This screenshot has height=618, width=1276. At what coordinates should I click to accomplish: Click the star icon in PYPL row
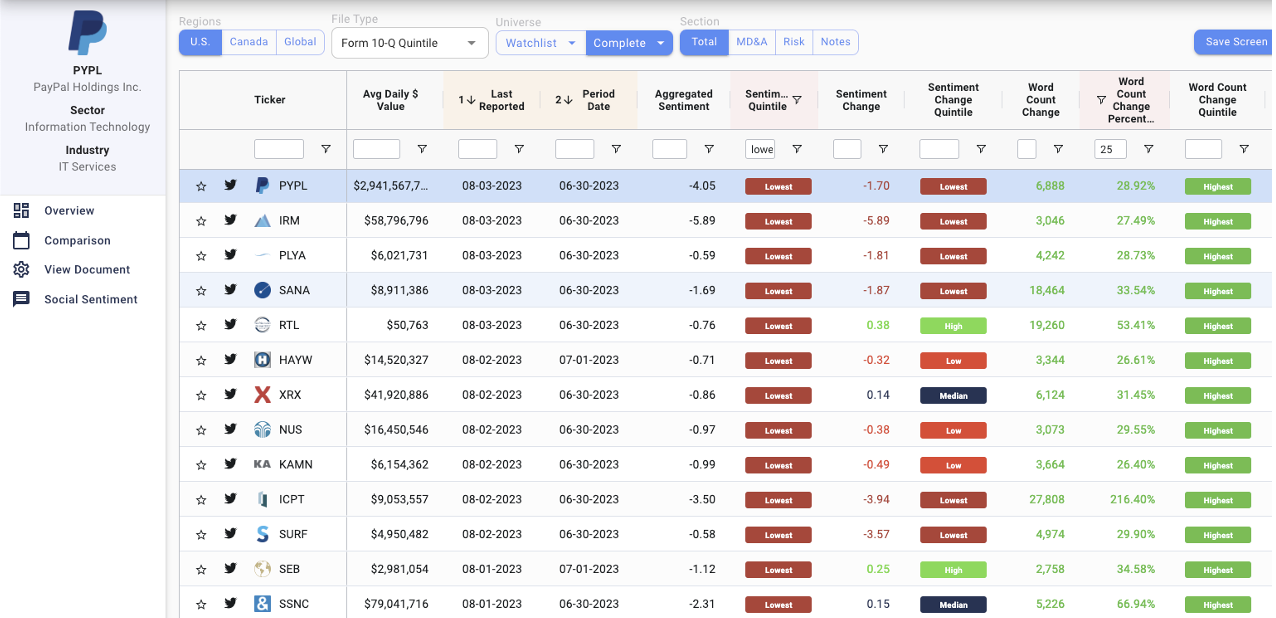(x=201, y=186)
